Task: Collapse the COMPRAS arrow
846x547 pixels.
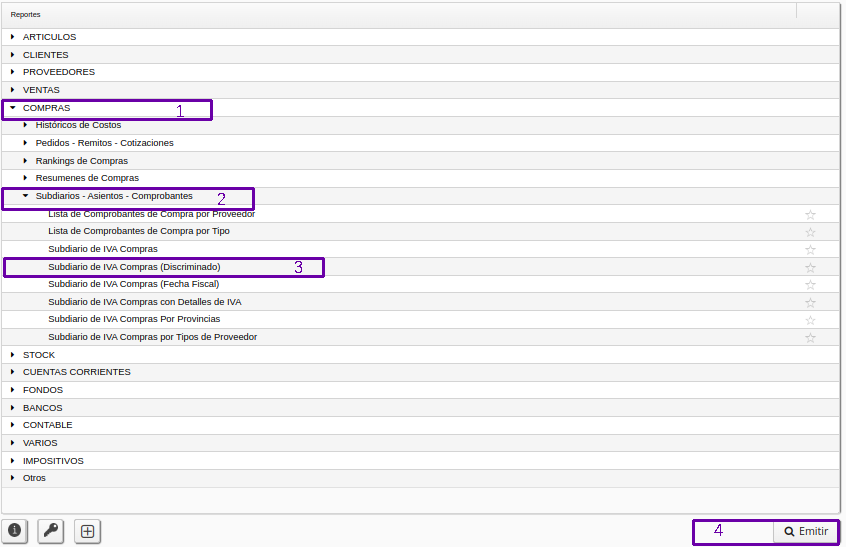Action: pos(12,107)
